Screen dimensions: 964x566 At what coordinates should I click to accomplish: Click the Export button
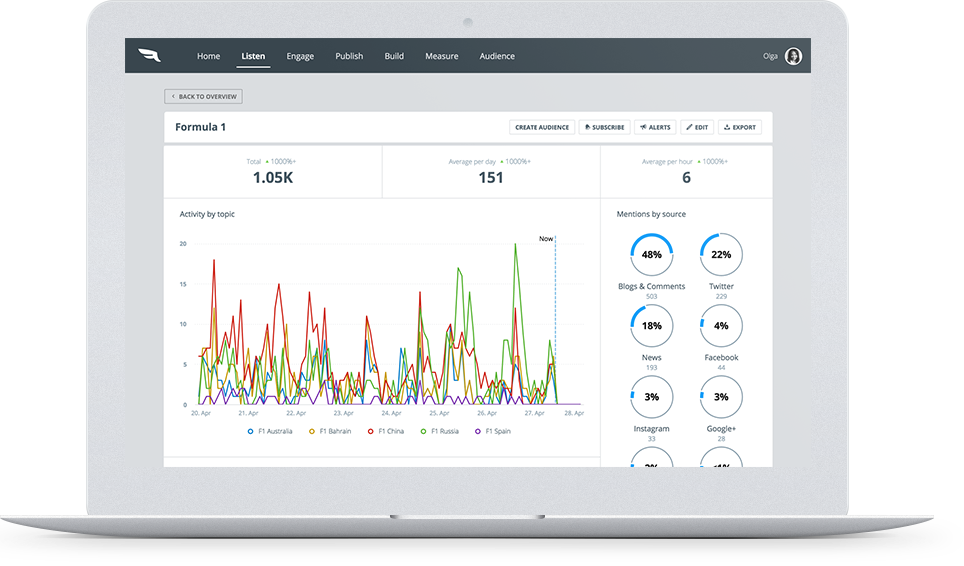pos(740,127)
